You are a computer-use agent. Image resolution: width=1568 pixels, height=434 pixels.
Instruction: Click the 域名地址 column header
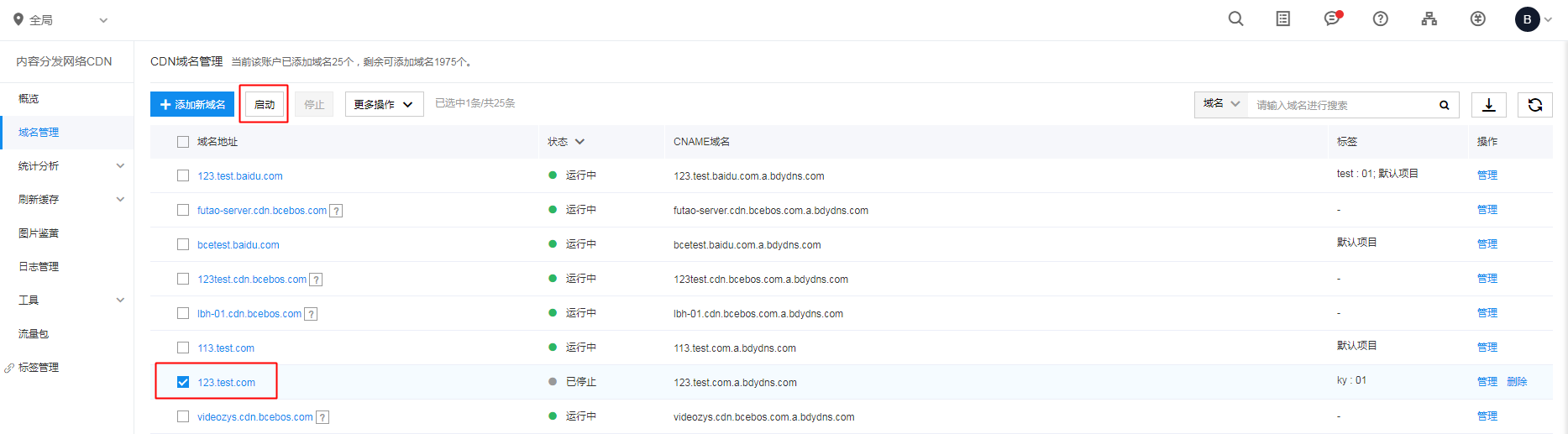point(218,142)
